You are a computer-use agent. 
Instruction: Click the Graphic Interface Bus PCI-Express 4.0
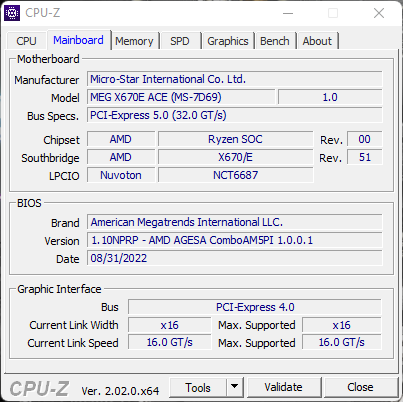point(255,307)
